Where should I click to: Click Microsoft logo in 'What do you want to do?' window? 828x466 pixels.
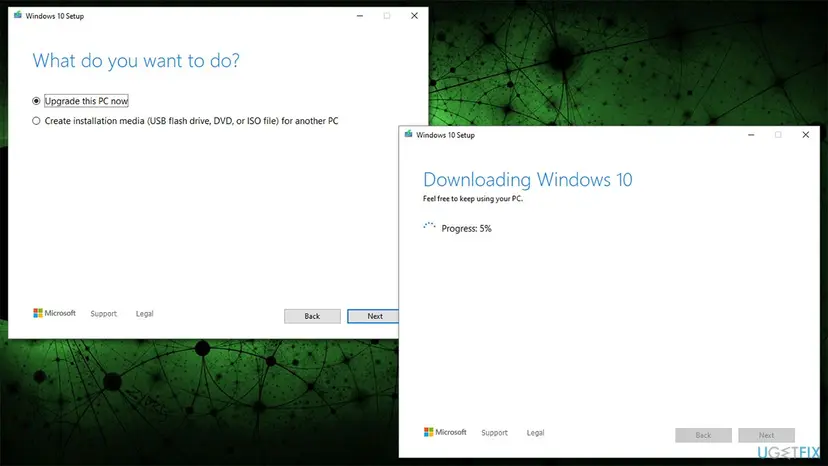tap(54, 313)
